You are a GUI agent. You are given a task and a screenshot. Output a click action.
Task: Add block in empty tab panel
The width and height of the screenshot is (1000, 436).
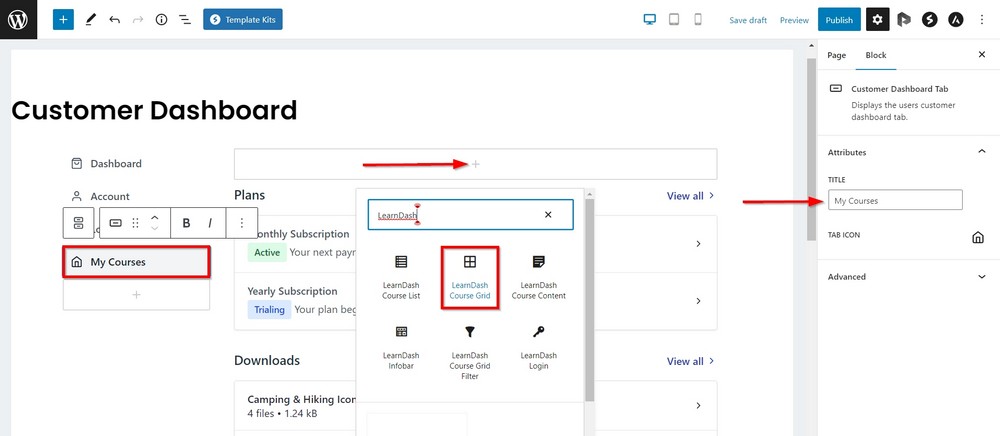click(x=475, y=164)
